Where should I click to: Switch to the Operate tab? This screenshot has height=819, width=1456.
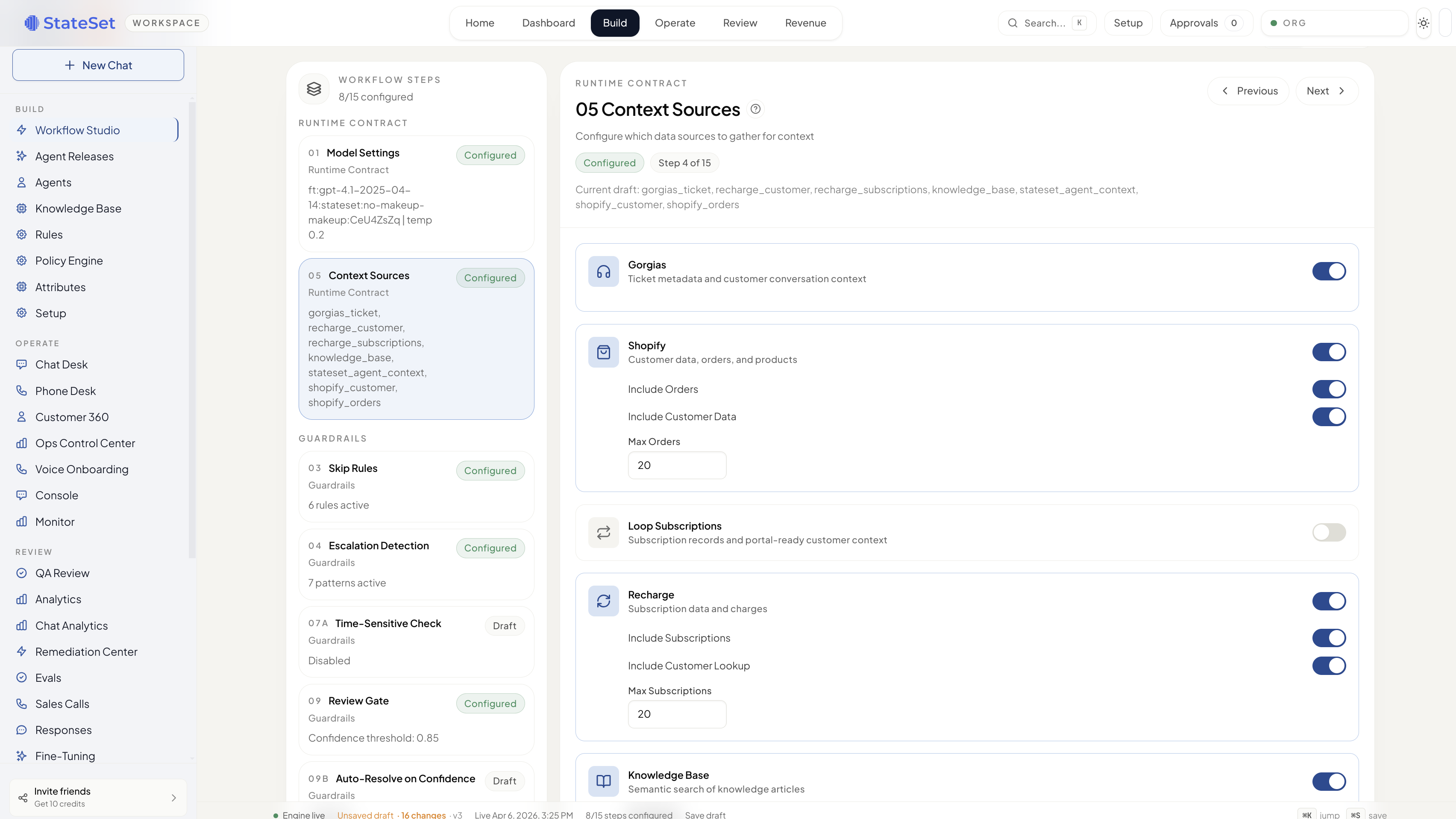(675, 23)
